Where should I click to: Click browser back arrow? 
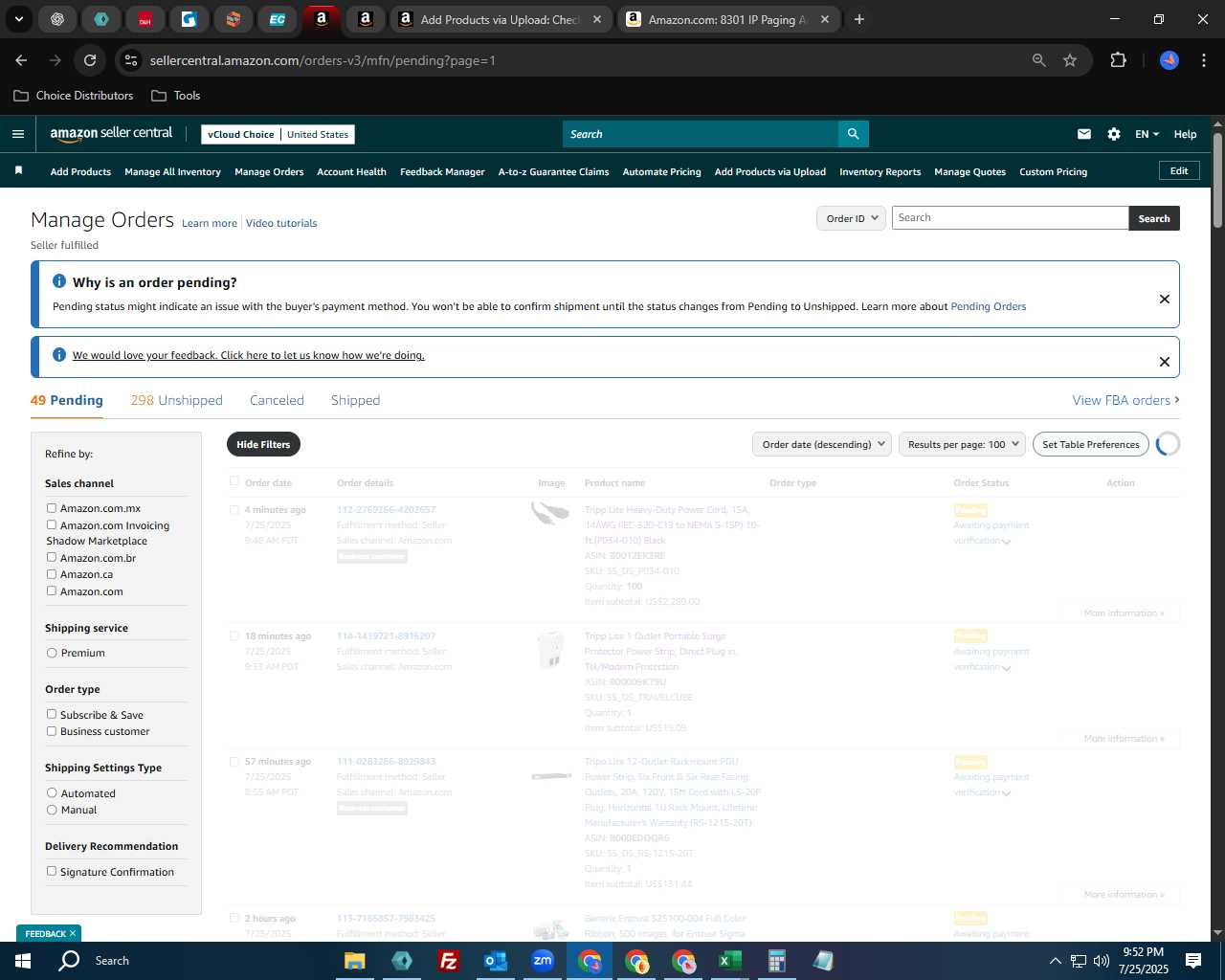click(x=21, y=60)
